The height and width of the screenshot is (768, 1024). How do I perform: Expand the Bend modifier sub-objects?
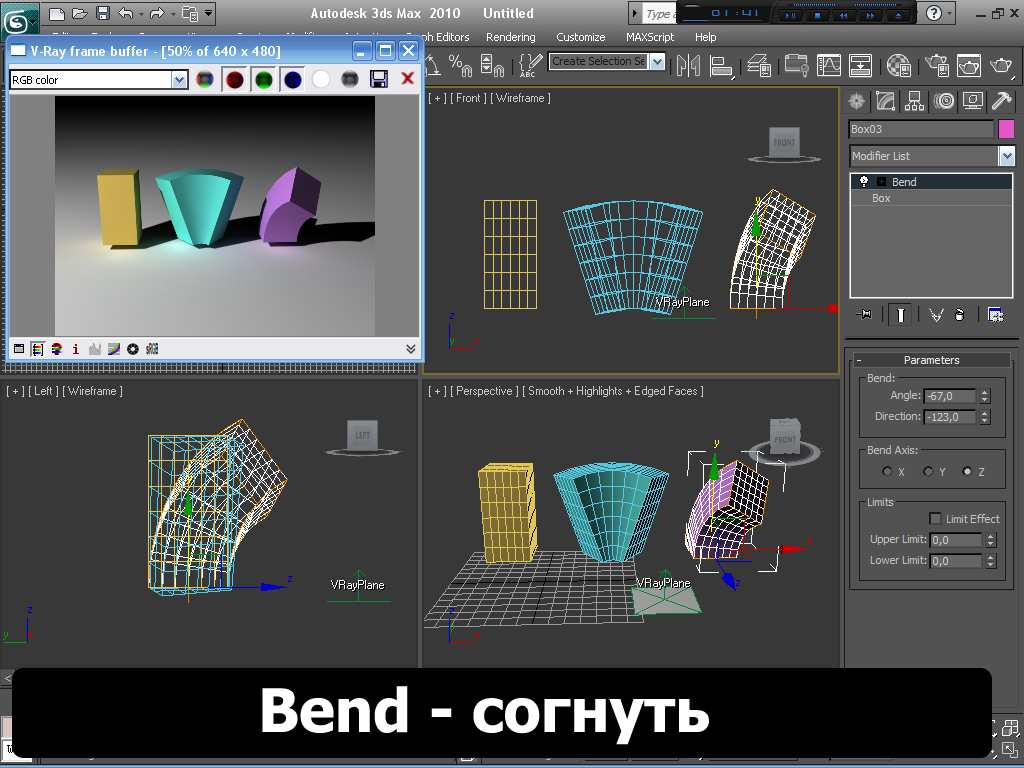[x=881, y=182]
